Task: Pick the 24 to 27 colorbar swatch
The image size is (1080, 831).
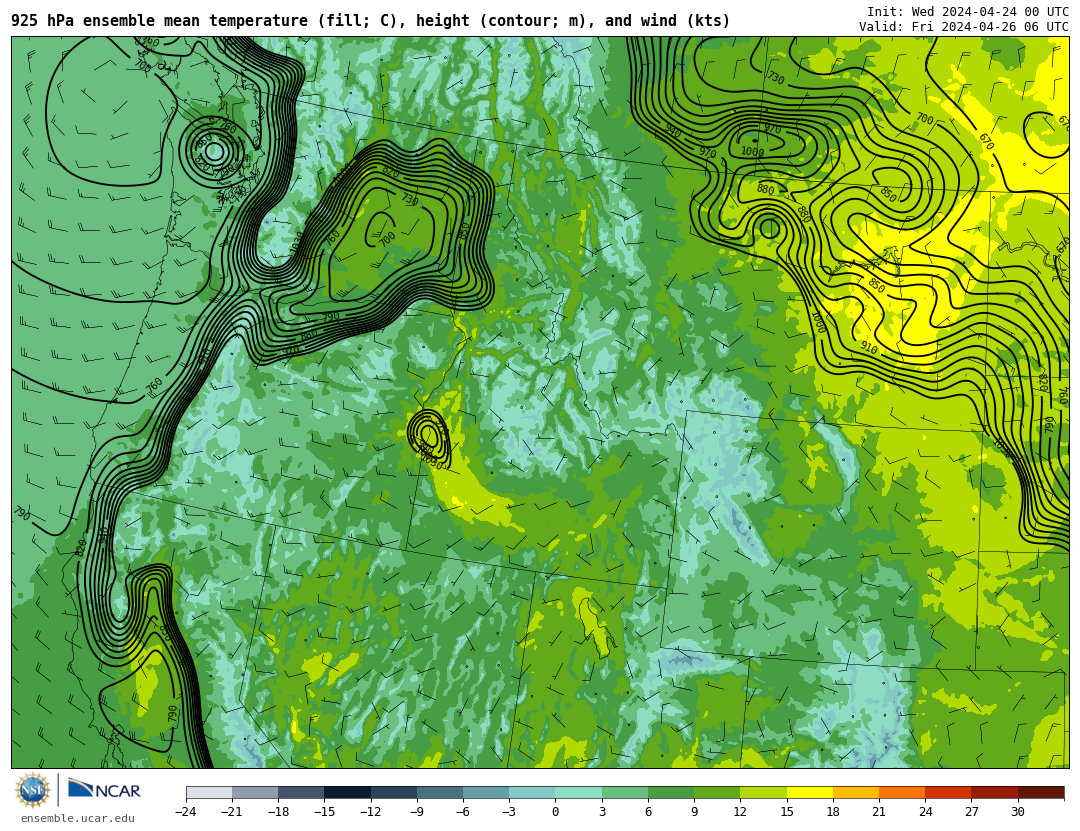Action: (948, 792)
